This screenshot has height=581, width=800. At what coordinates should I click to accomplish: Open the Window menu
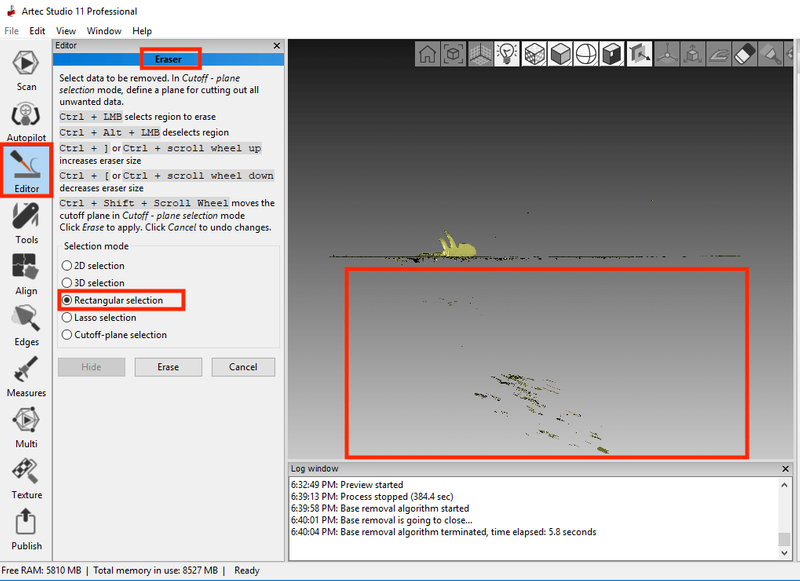point(104,31)
